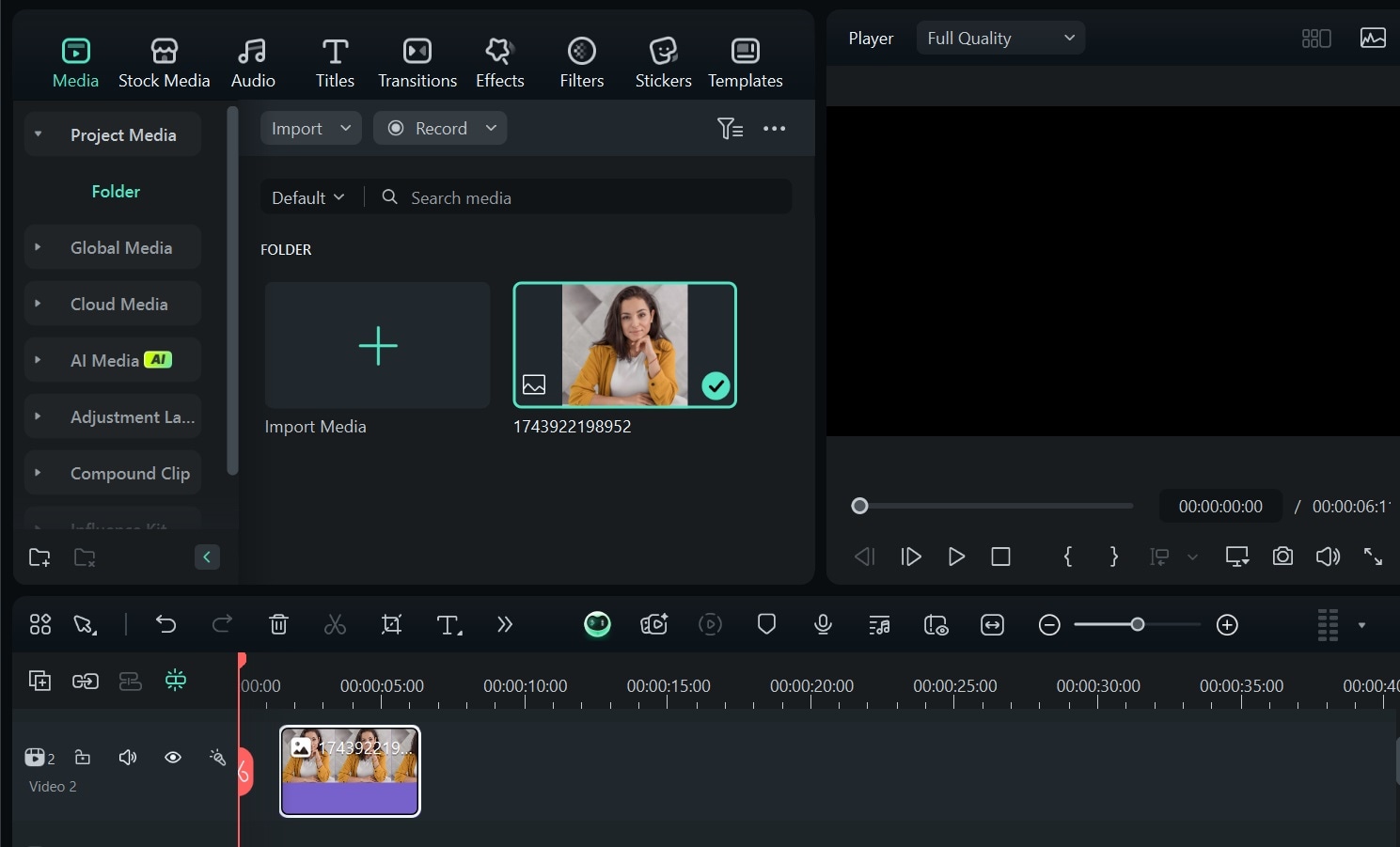1400x847 pixels.
Task: Undo the last action
Action: (x=165, y=624)
